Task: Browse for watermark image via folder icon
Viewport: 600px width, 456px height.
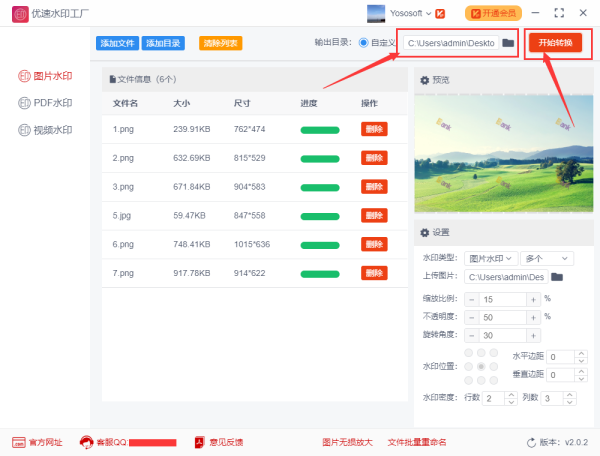Action: (557, 277)
